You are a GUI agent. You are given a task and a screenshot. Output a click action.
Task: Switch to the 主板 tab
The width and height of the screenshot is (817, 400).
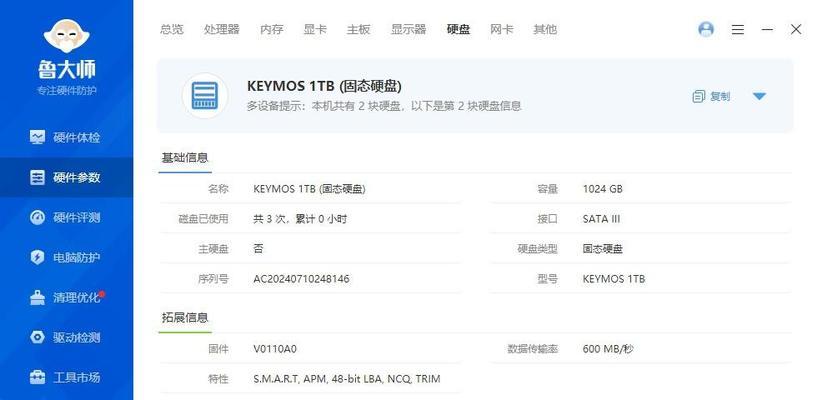(358, 30)
